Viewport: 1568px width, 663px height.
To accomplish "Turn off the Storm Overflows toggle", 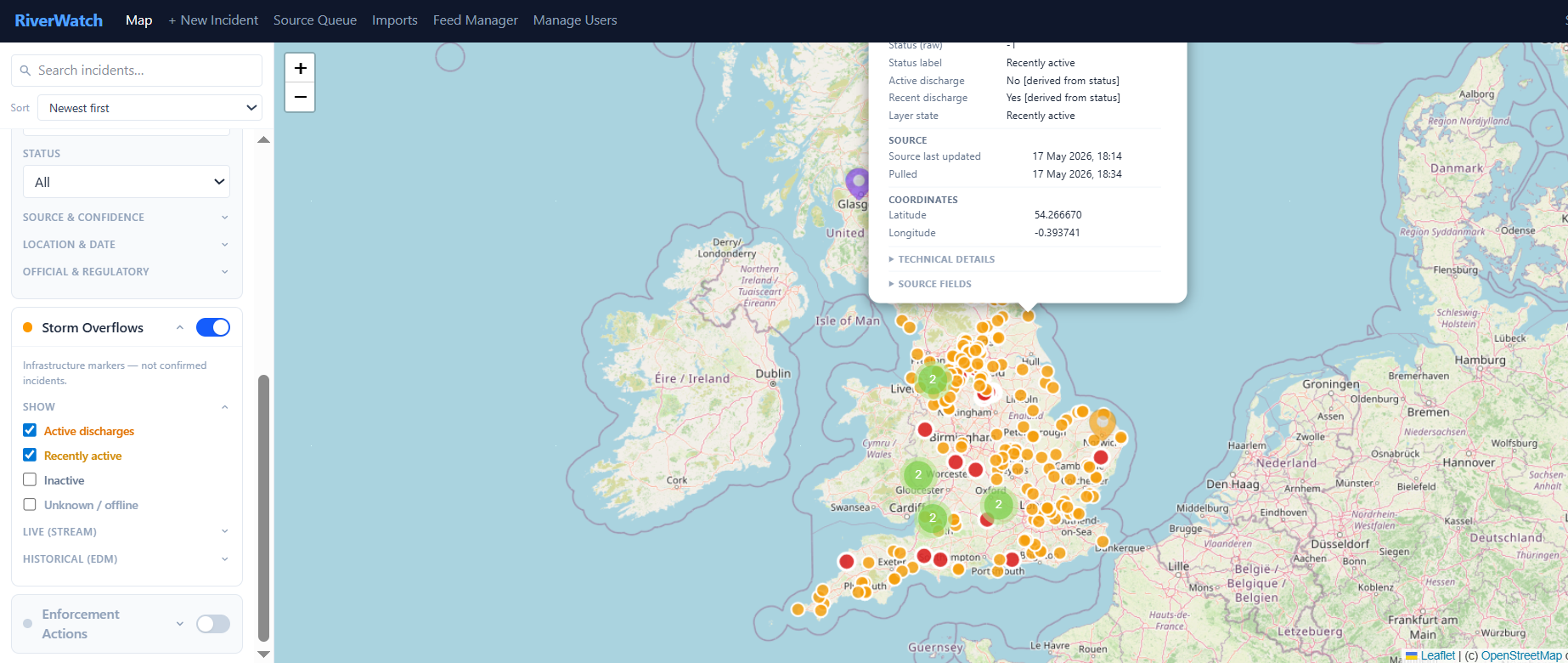I will pyautogui.click(x=213, y=327).
